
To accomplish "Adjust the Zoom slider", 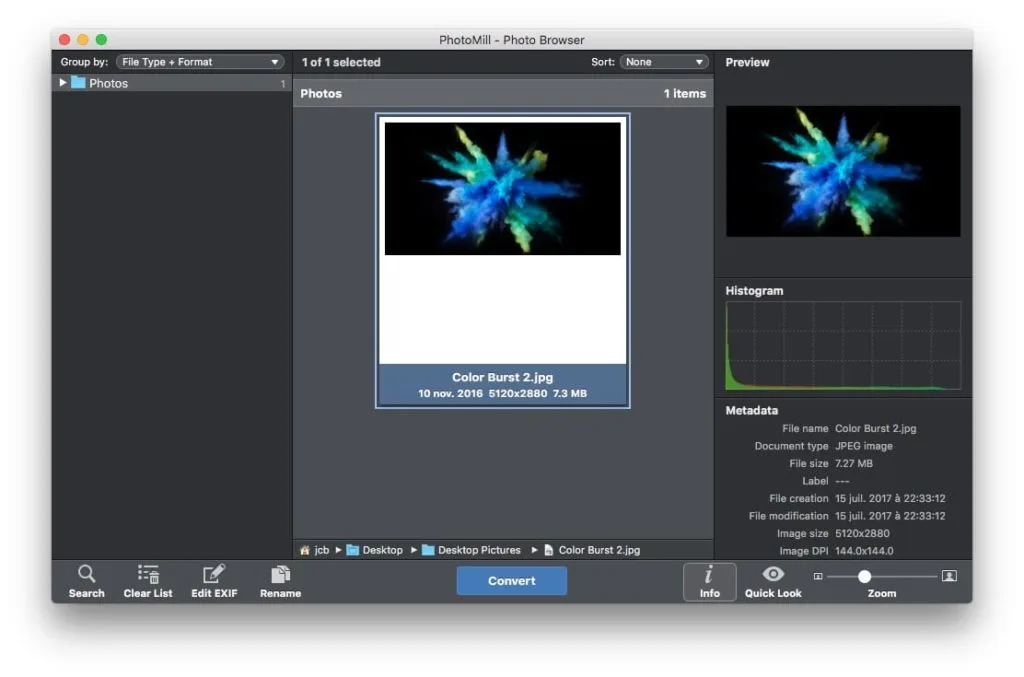I will point(865,576).
